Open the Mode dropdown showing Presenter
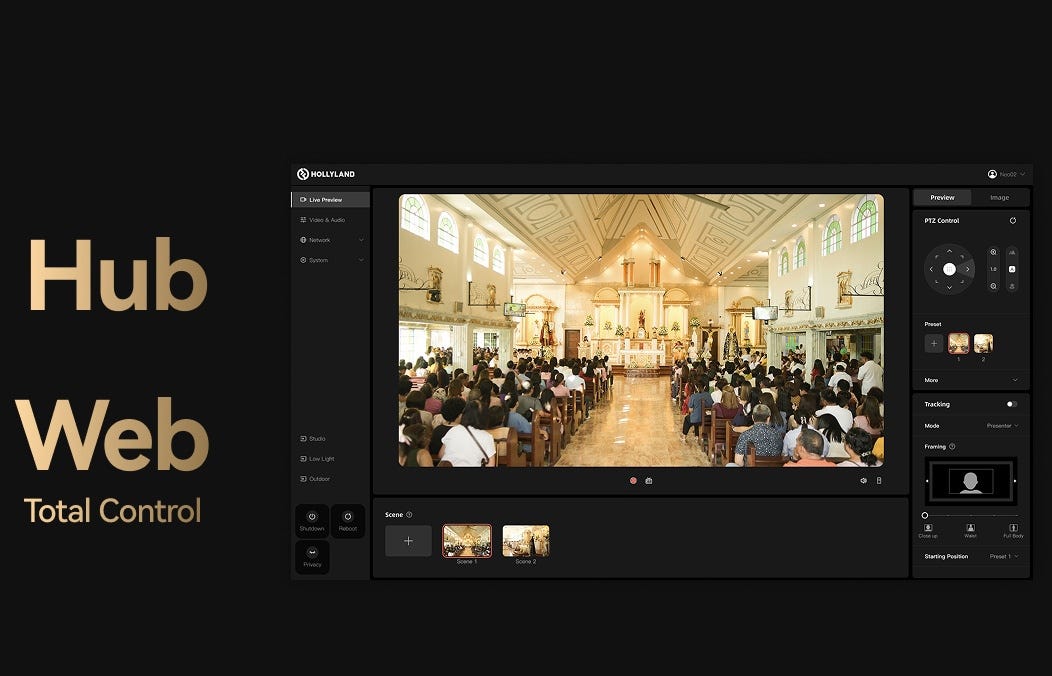Image resolution: width=1052 pixels, height=676 pixels. pyautogui.click(x=1002, y=426)
